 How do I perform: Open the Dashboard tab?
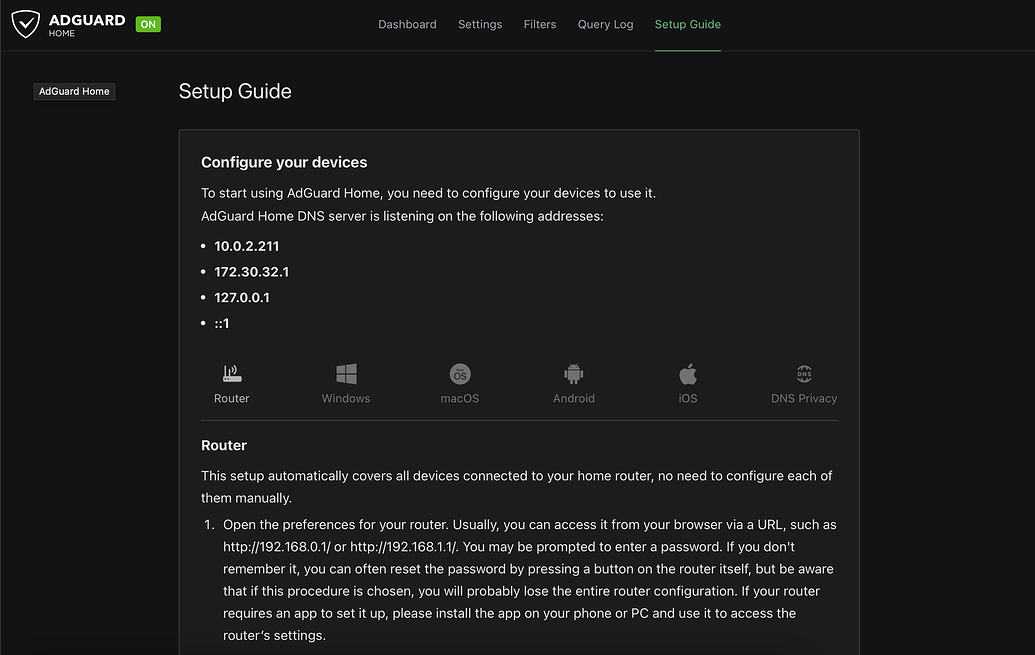pyautogui.click(x=407, y=24)
